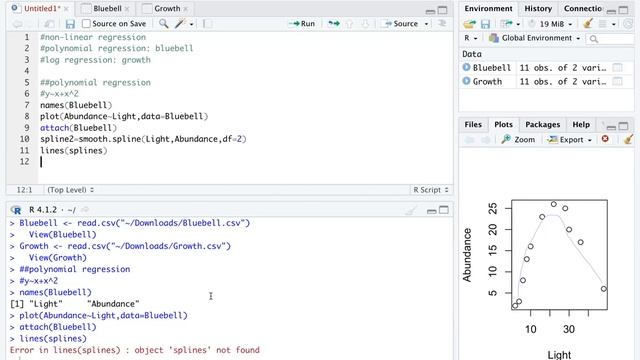Compile report using the notebook icon

(x=208, y=24)
